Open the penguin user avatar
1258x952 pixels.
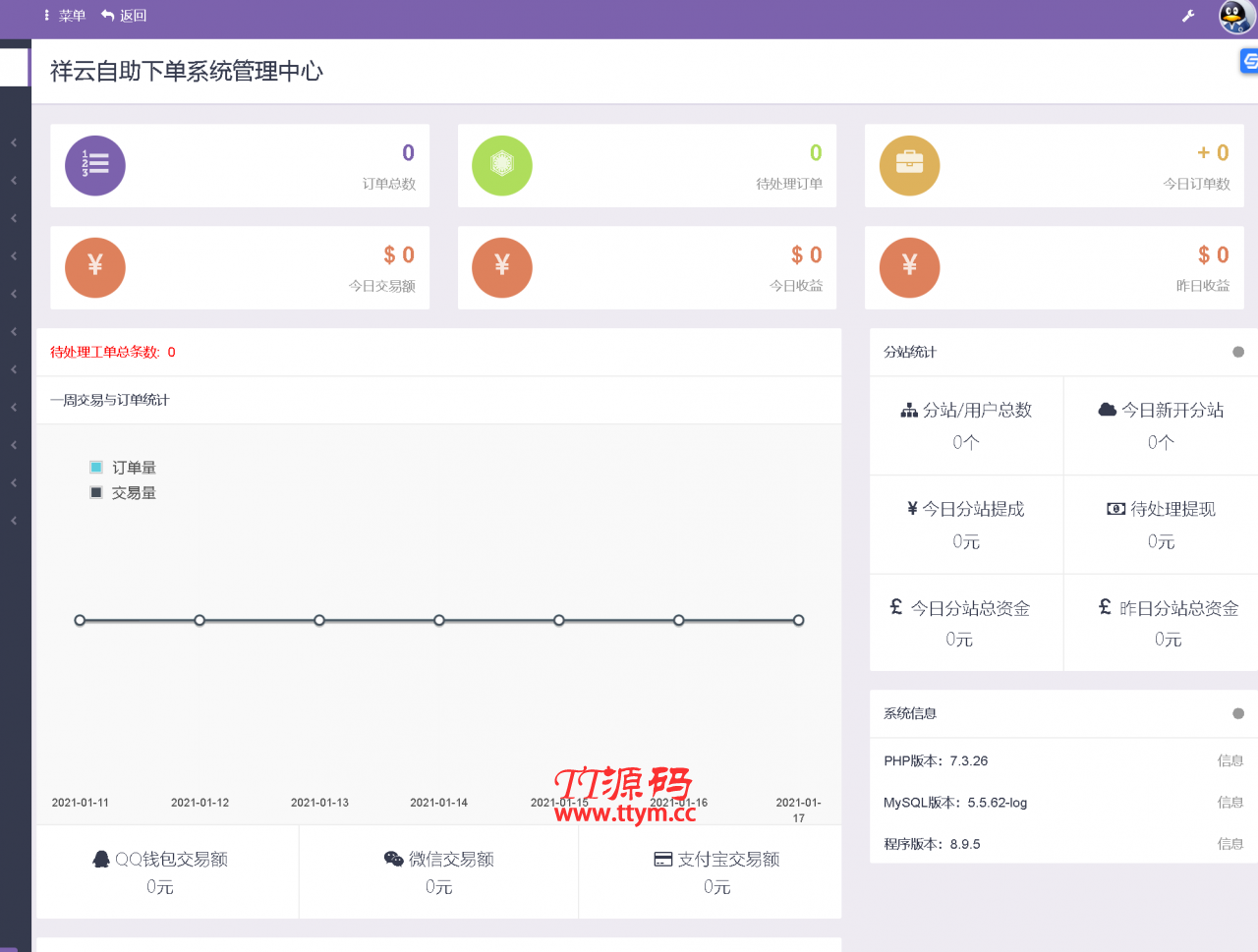[1236, 17]
